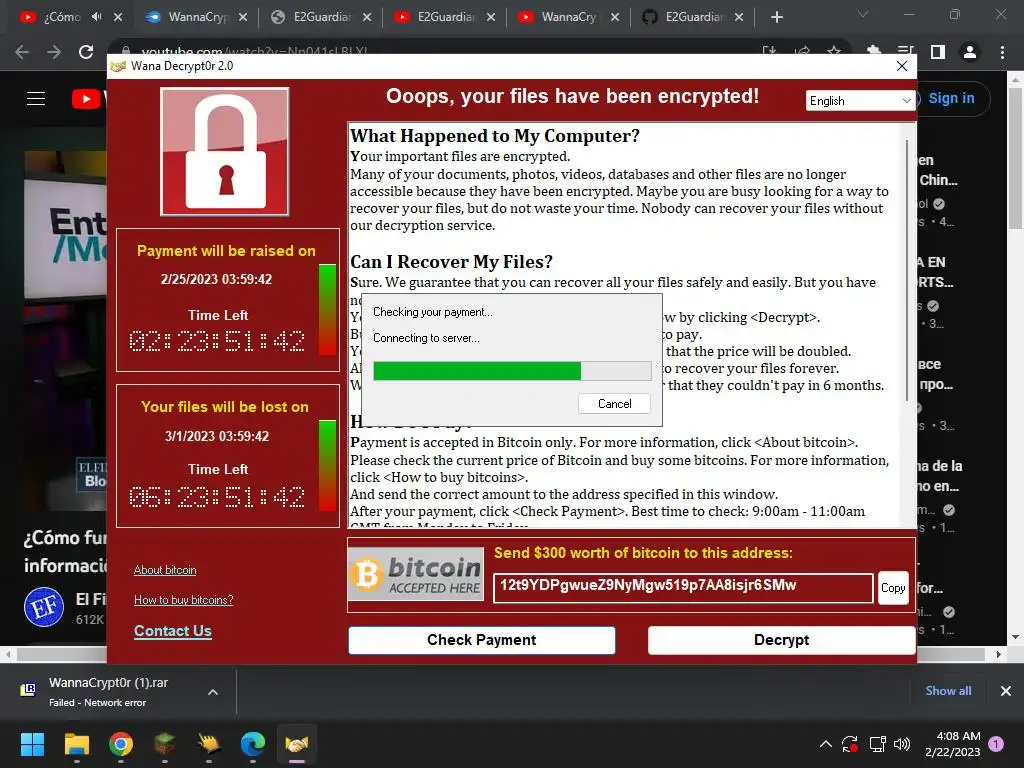This screenshot has width=1024, height=768.
Task: Go back in the browser
Action: click(x=22, y=52)
